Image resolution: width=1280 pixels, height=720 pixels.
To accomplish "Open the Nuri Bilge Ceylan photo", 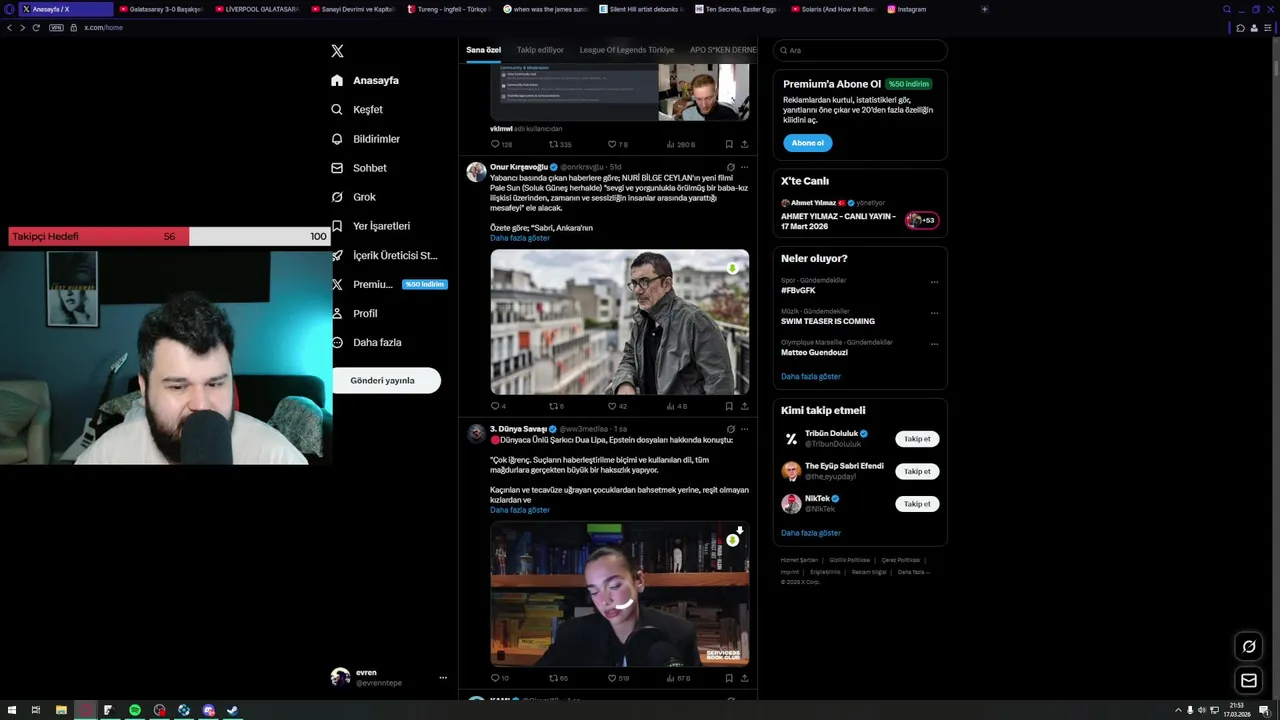I will (619, 322).
